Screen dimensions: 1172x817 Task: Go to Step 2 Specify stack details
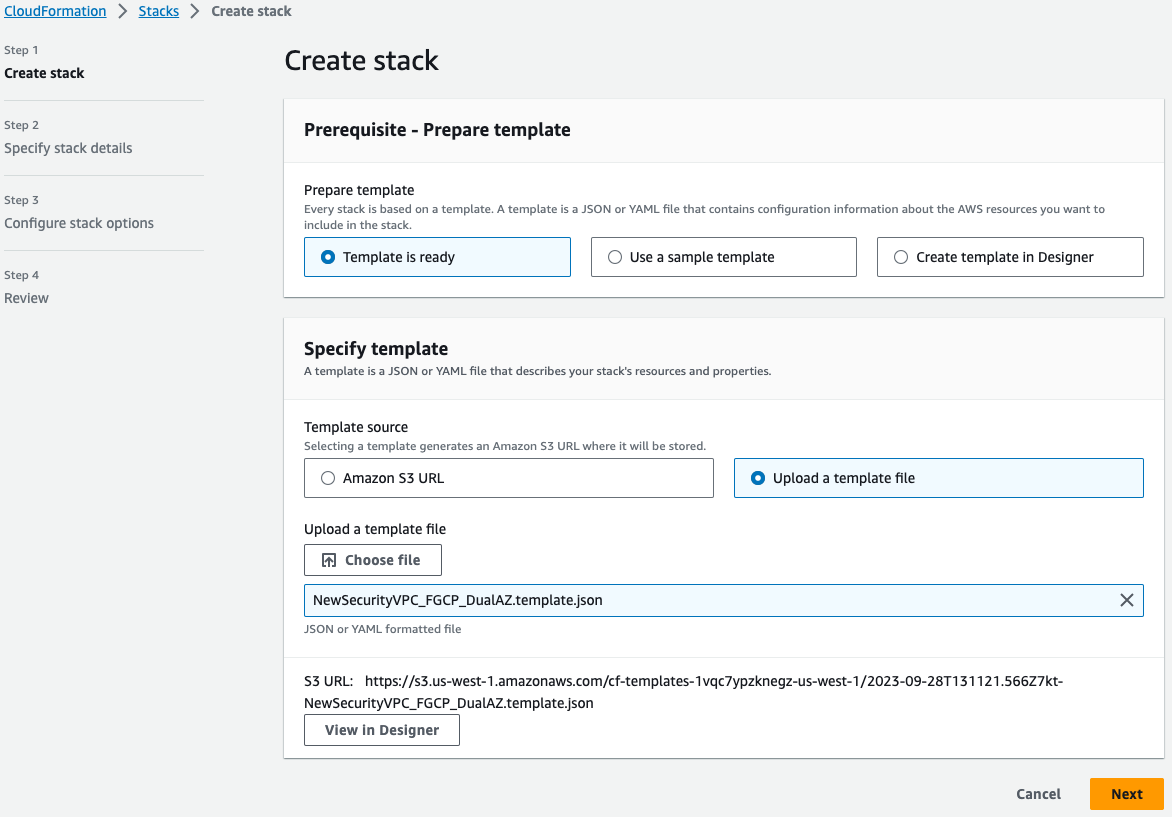tap(68, 148)
